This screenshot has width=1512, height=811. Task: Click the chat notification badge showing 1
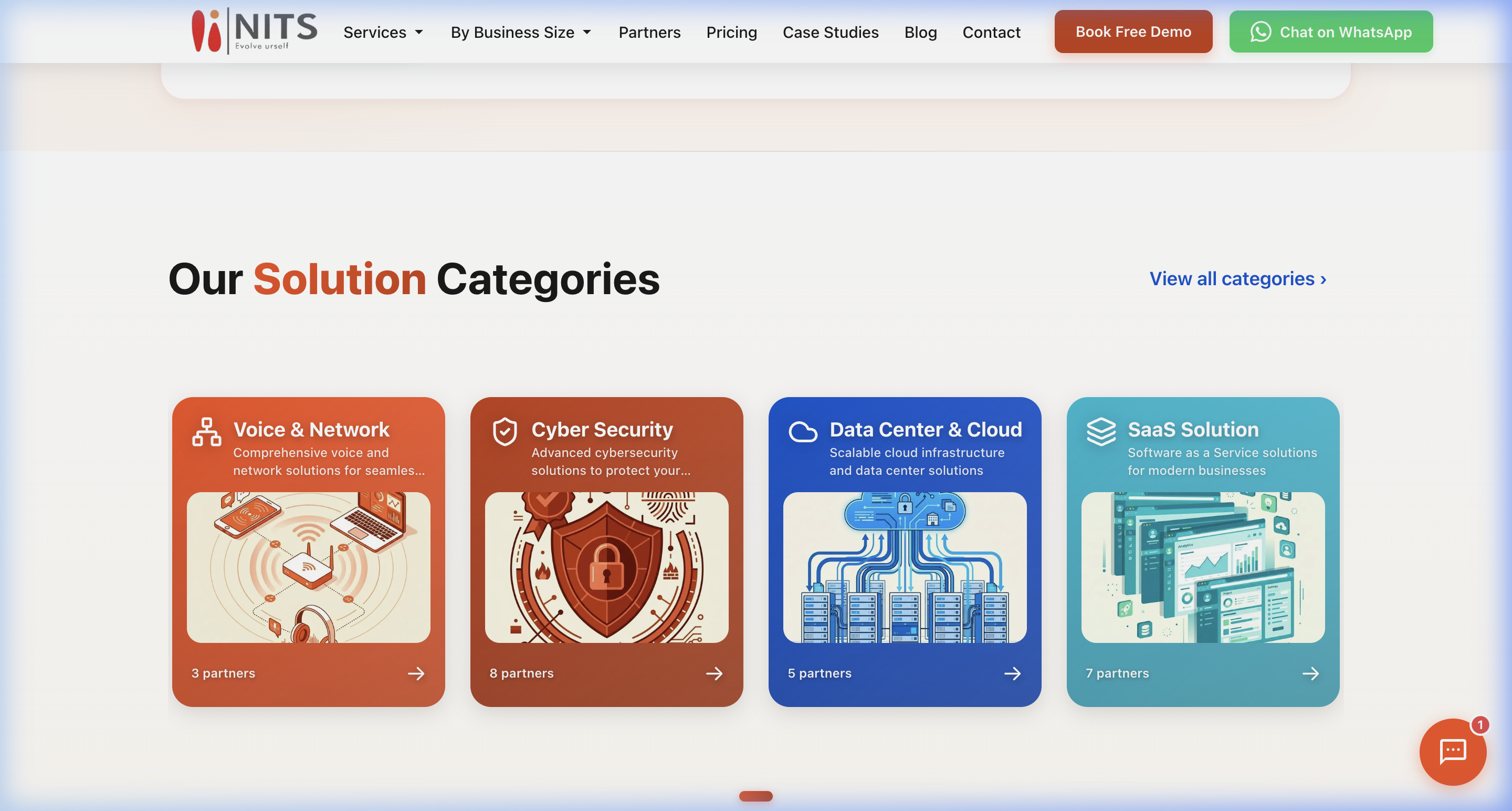[1480, 725]
